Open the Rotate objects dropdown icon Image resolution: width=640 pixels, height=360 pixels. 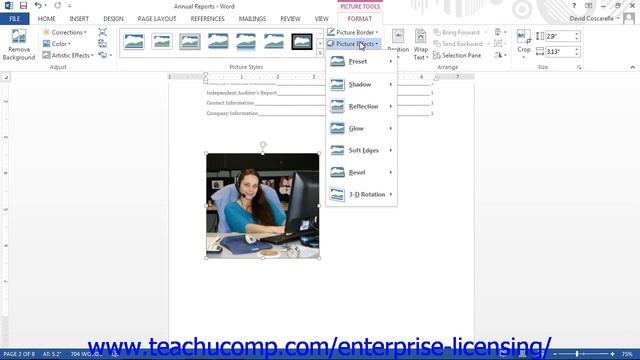tap(500, 55)
